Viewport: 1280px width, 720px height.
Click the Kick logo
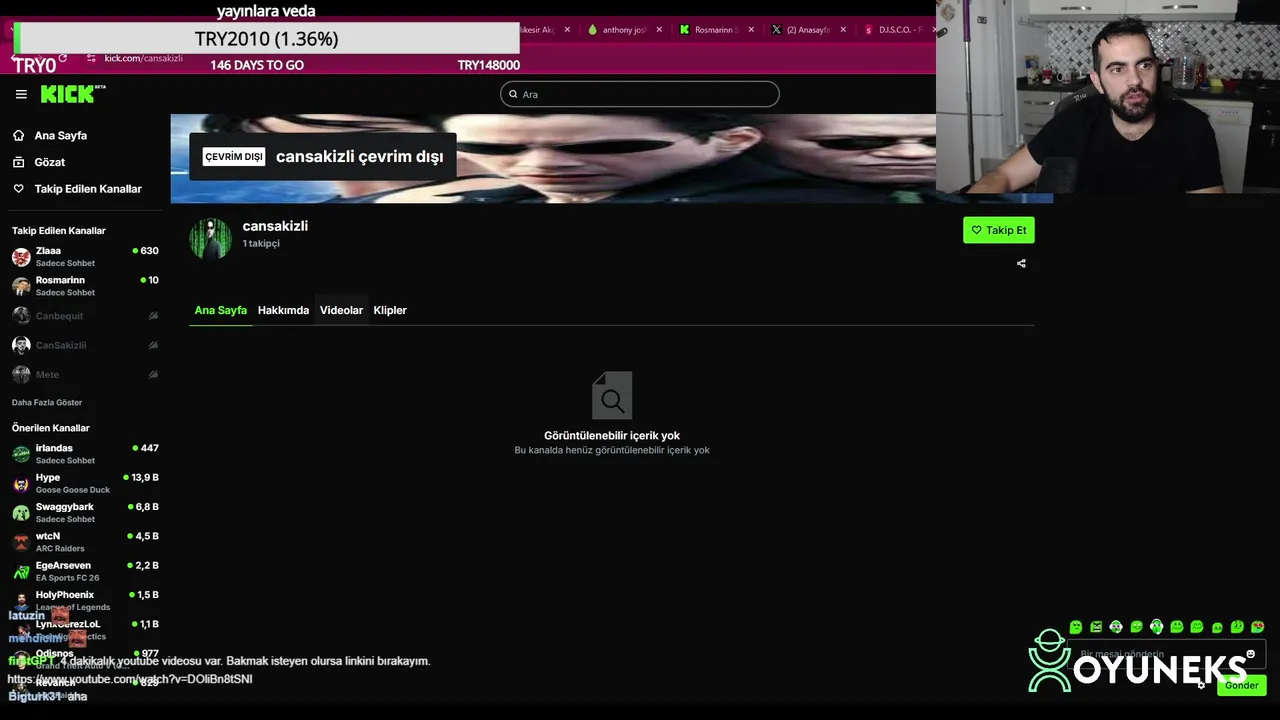tap(73, 94)
